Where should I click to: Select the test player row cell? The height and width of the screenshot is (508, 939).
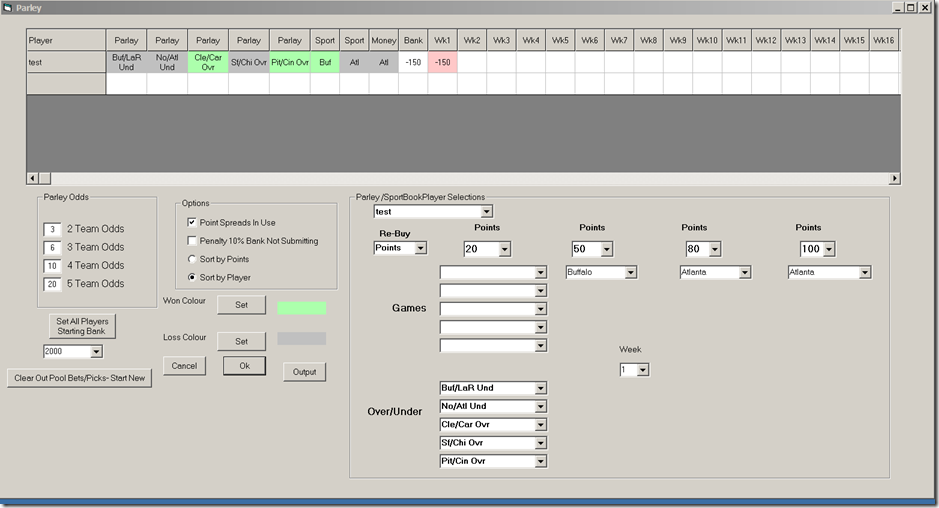point(66,62)
